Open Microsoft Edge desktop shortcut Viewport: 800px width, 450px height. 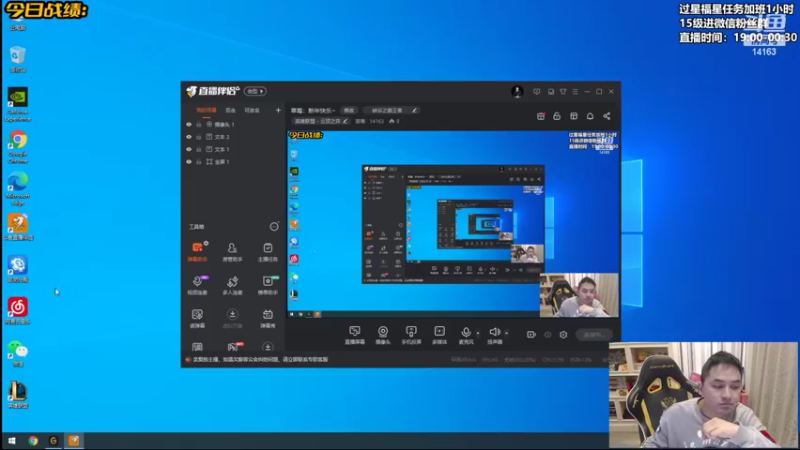tap(18, 189)
